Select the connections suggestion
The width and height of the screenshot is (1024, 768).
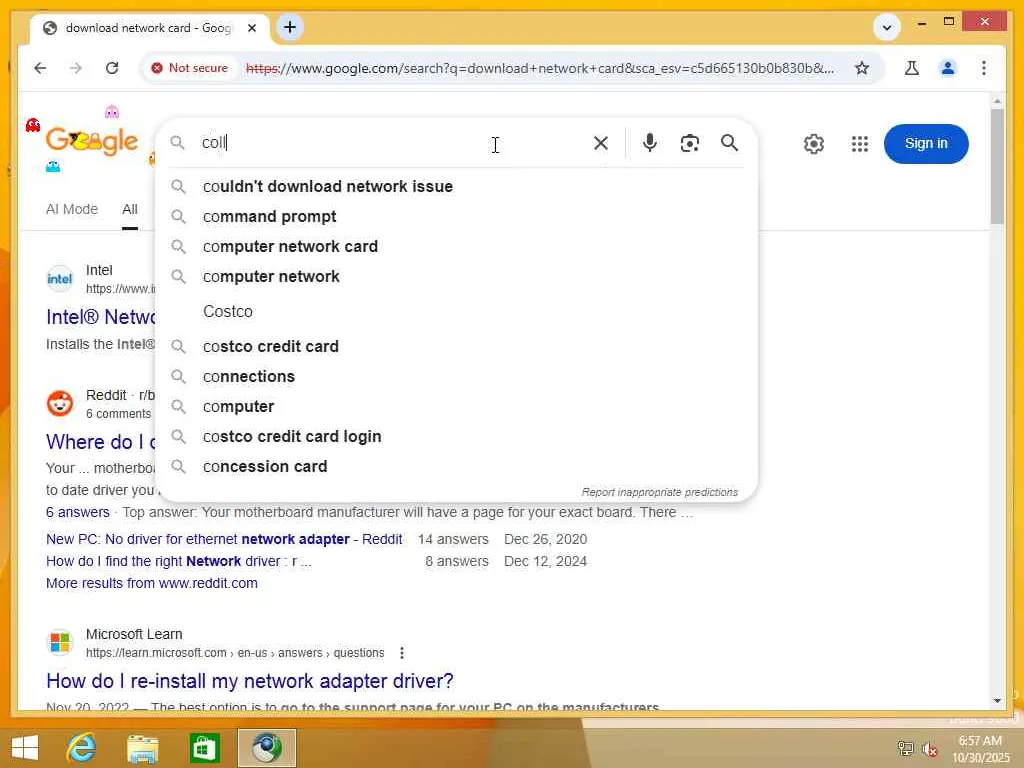pyautogui.click(x=457, y=376)
